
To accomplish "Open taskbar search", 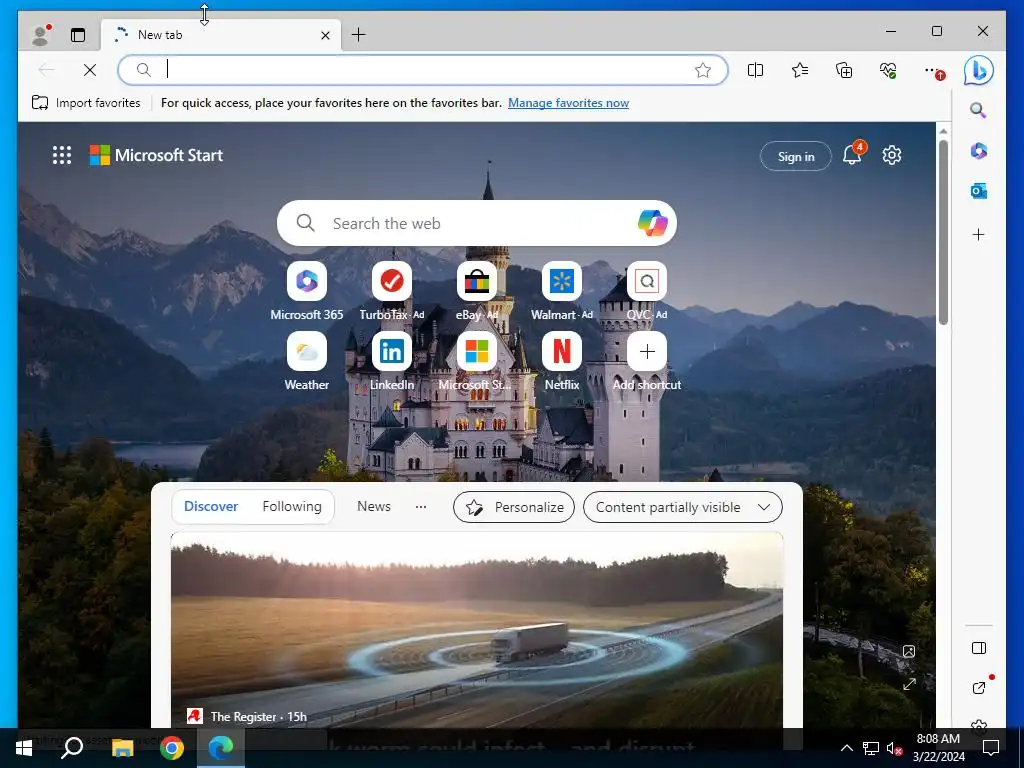I will (72, 748).
